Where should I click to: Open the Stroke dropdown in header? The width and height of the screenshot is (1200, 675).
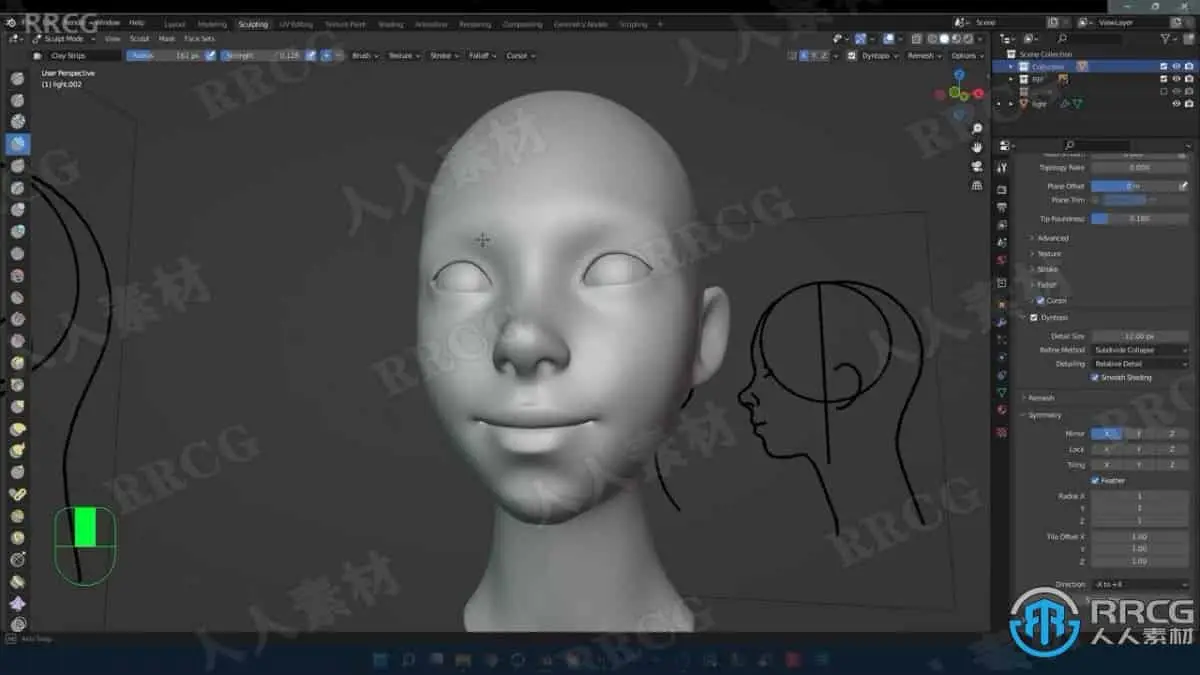[x=443, y=56]
